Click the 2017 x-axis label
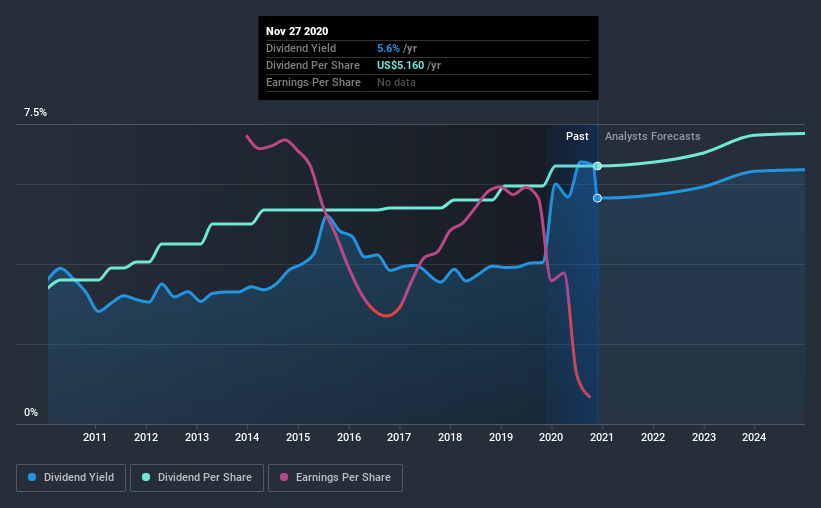Screen dimensions: 821x508 399,437
